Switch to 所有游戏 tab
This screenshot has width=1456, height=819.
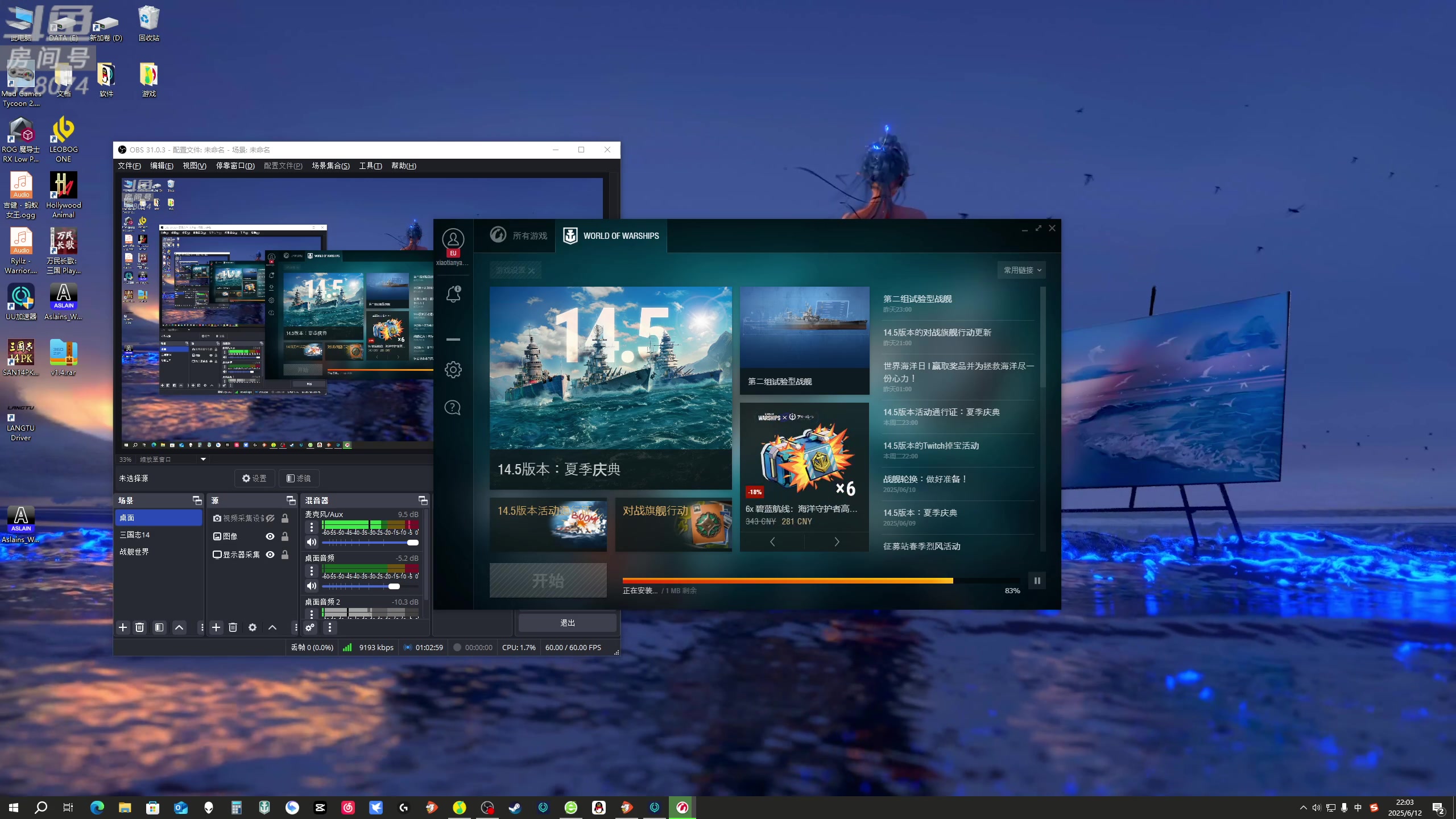[x=519, y=235]
